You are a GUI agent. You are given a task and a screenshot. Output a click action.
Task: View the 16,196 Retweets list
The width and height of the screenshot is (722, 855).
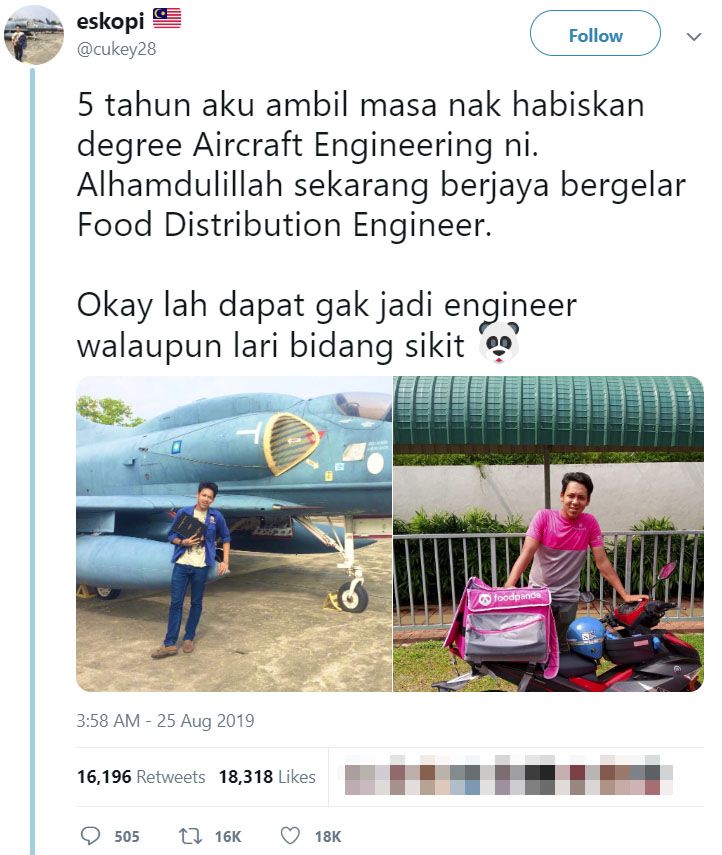tap(141, 776)
